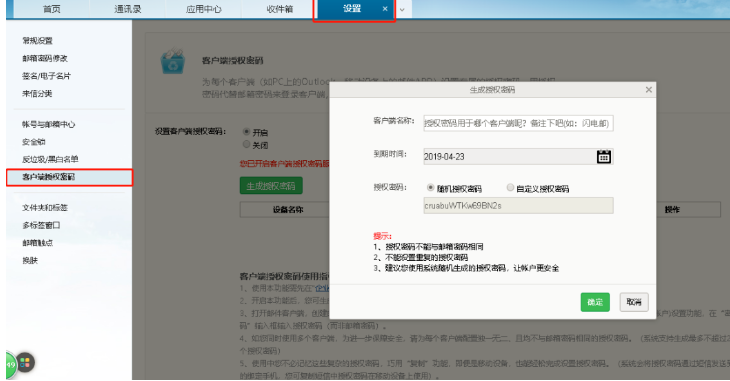Select 签名/电子名片 in the sidebar
The height and width of the screenshot is (381, 730).
pos(46,76)
